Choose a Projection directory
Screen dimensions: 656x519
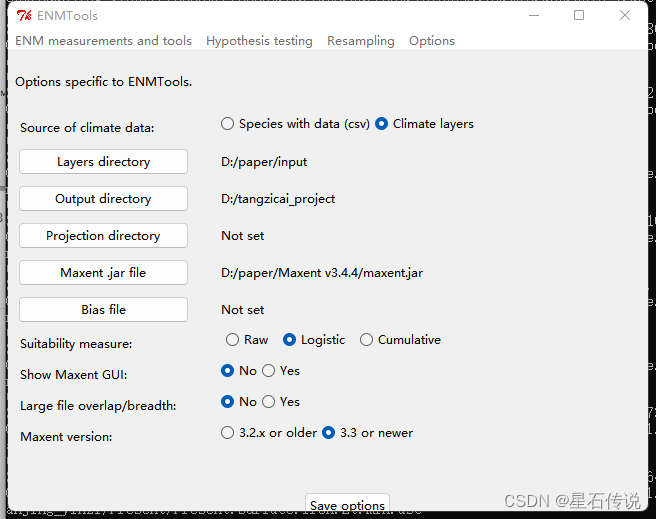point(103,235)
